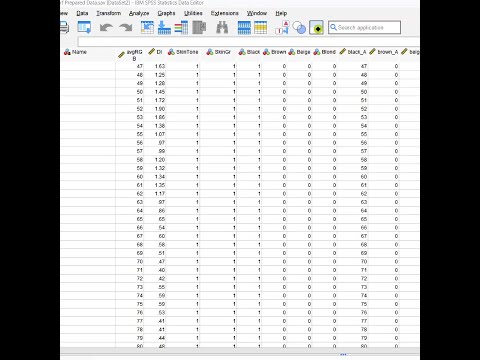The width and height of the screenshot is (480, 360).
Task: Click the cell editor bar above the grid
Action: 248,42
